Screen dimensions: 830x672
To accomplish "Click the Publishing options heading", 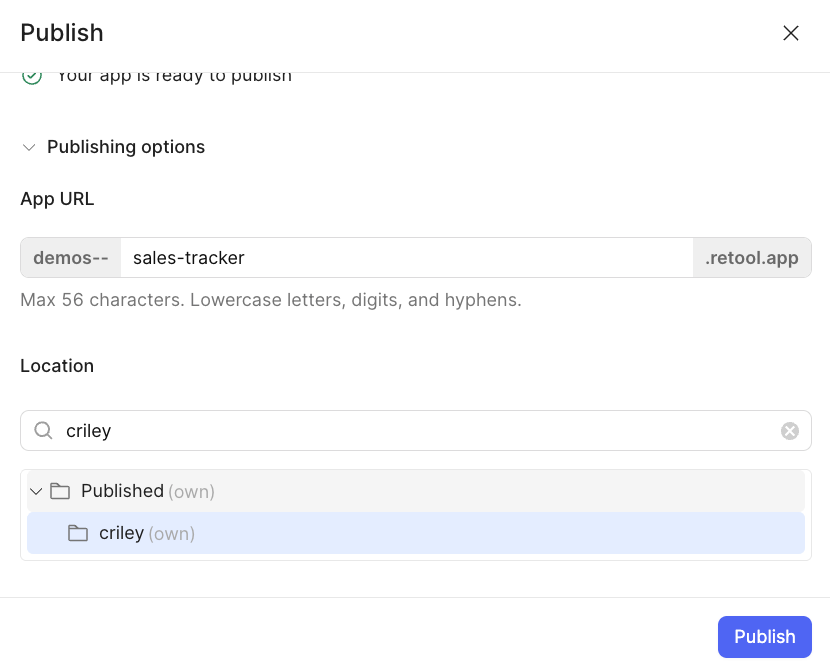I will [x=125, y=147].
